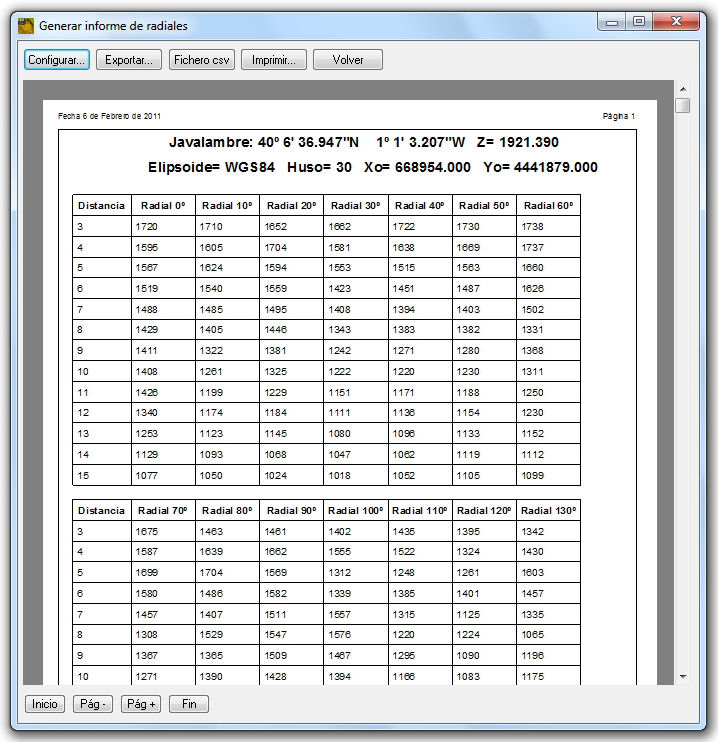Click the Javalambre coordinates heading
The image size is (718, 742).
[x=363, y=142]
